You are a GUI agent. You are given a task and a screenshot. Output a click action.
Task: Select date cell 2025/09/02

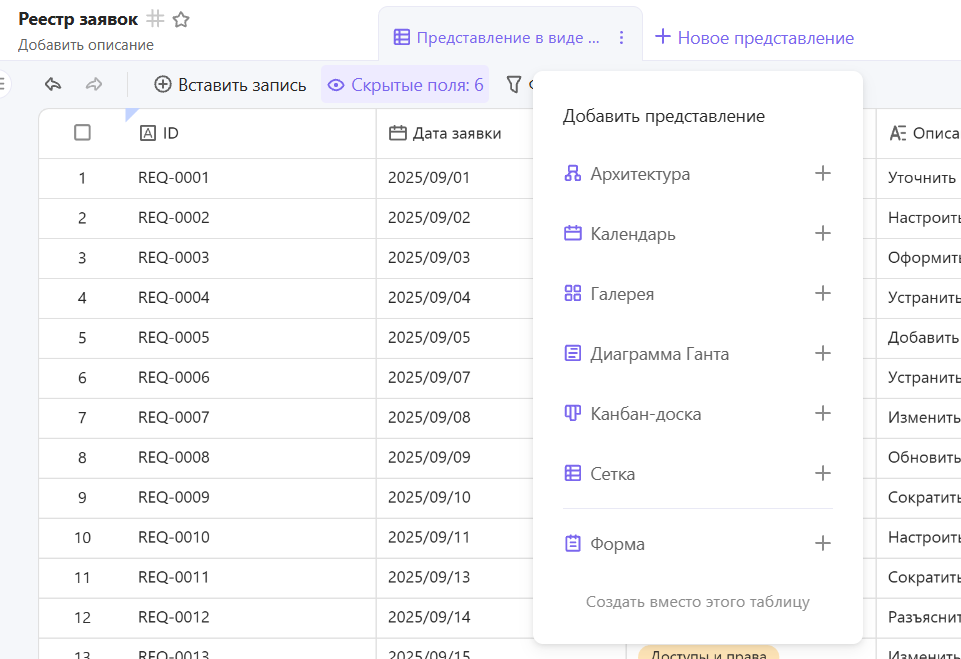455,218
